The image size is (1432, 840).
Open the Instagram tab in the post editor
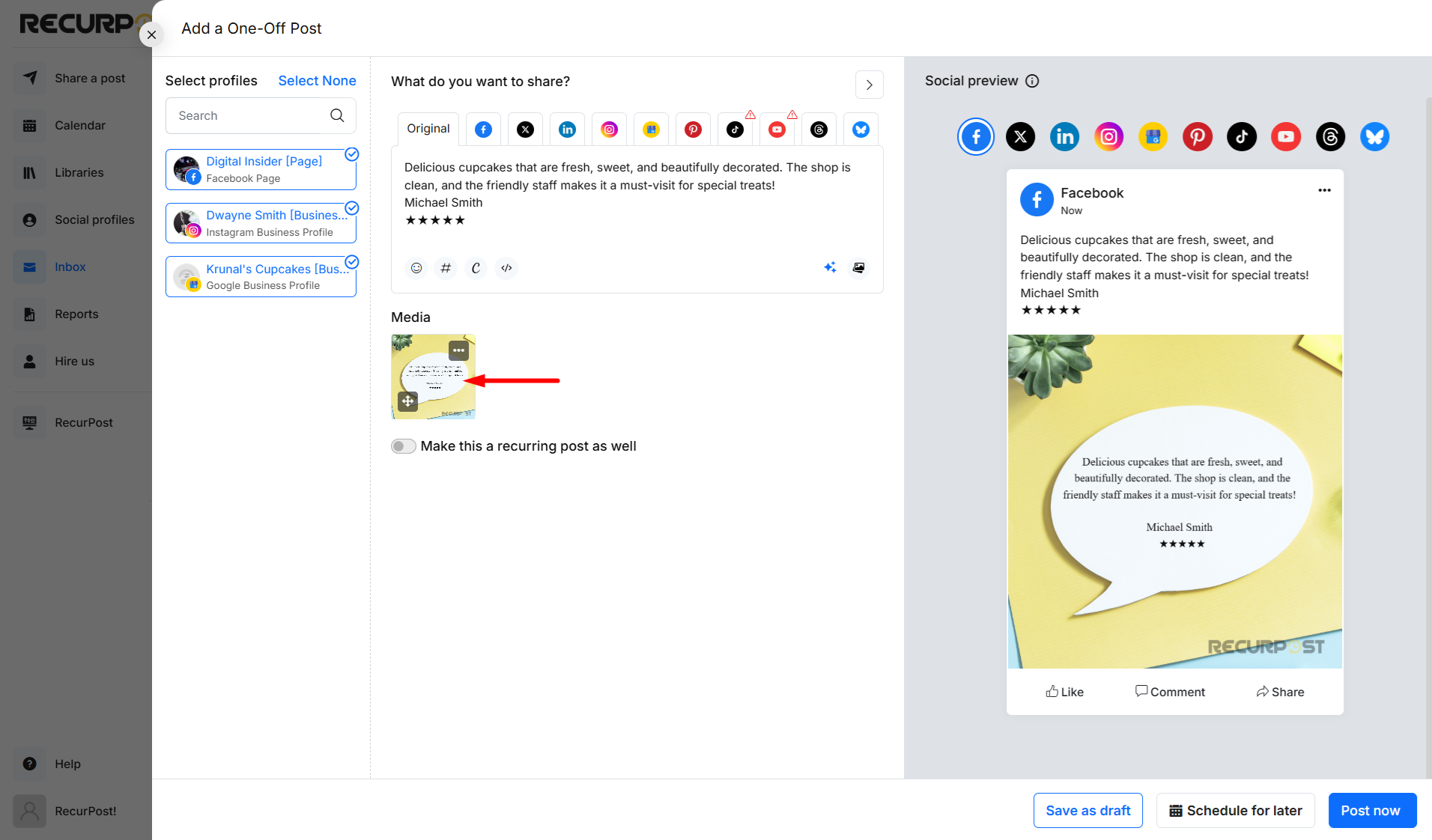pyautogui.click(x=610, y=130)
